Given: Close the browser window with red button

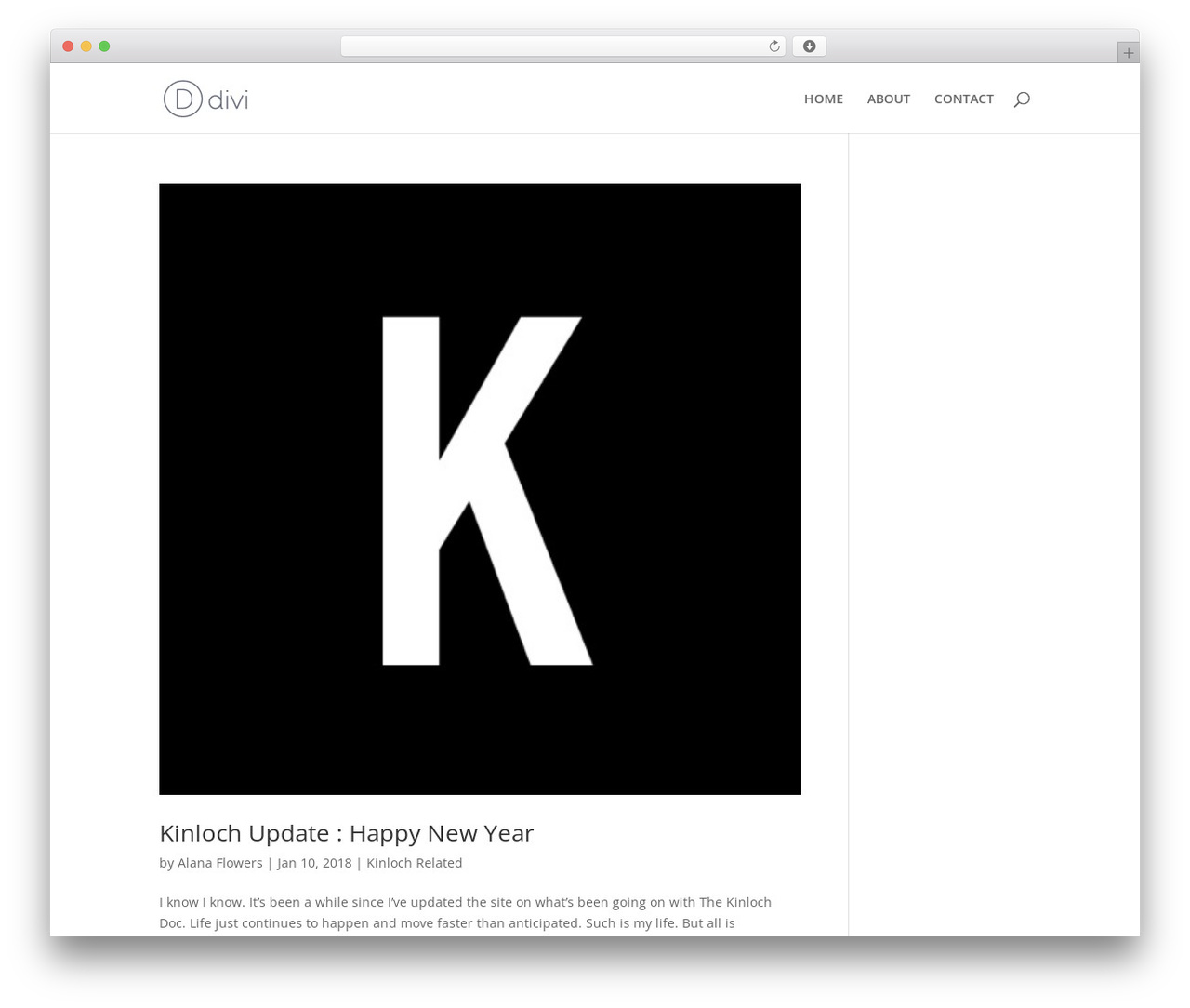Looking at the screenshot, I should click(x=68, y=46).
